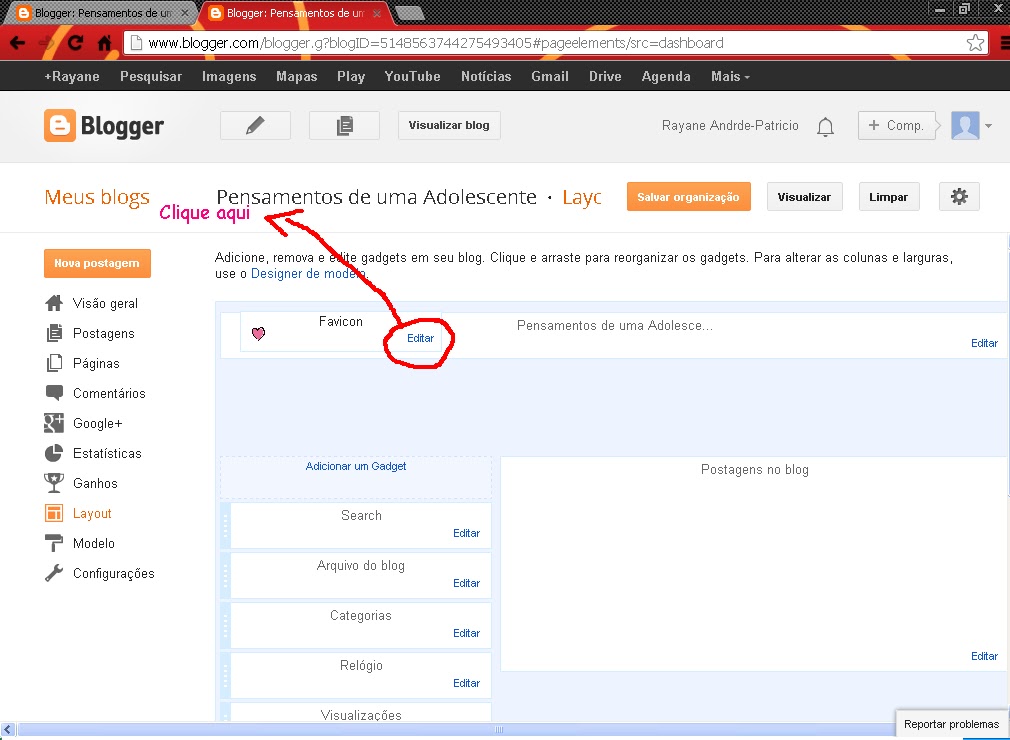
Task: Click the Páginas sidebar icon
Action: 54,363
